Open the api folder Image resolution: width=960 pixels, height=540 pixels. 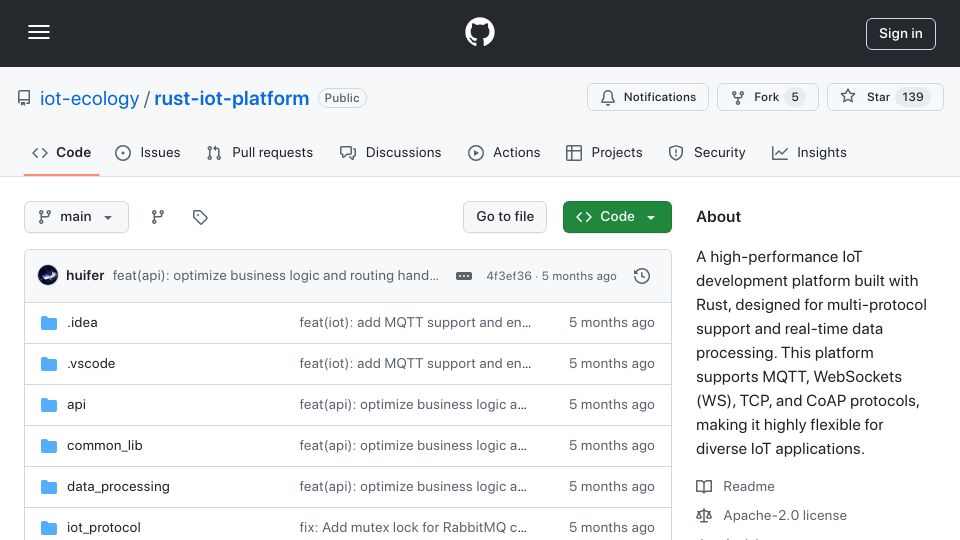[77, 405]
